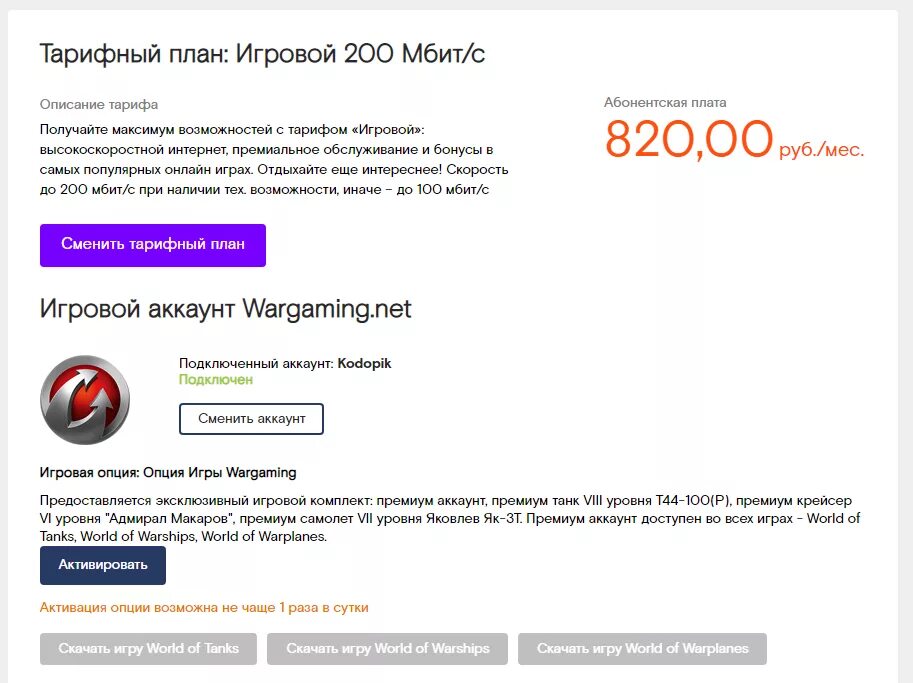Click the 'руб./мес.' price unit text
913x683 pixels.
[x=821, y=150]
